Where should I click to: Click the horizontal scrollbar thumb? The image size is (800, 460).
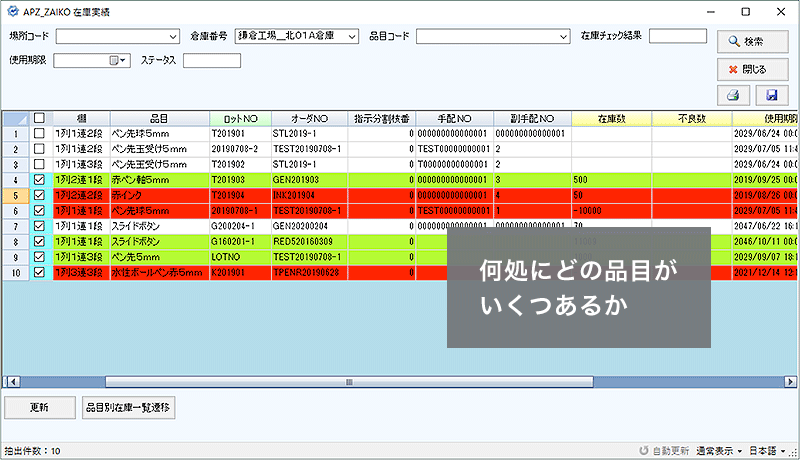coord(350,381)
